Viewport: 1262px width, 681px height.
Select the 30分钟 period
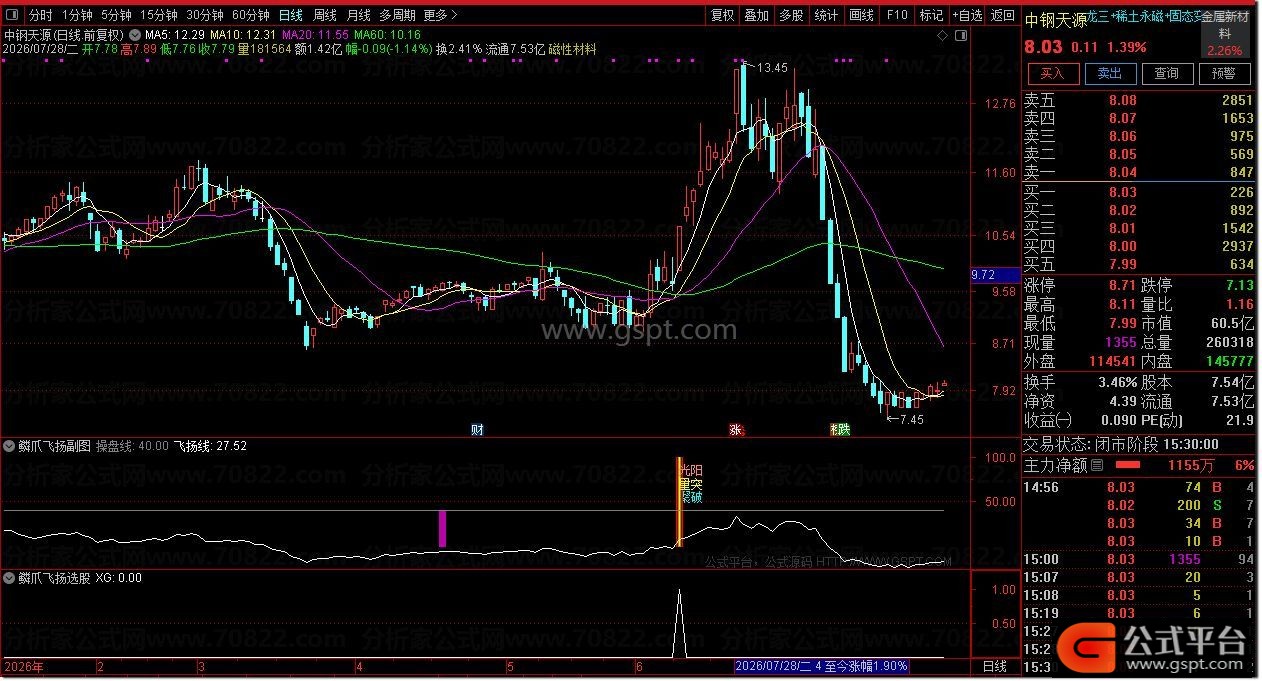205,15
